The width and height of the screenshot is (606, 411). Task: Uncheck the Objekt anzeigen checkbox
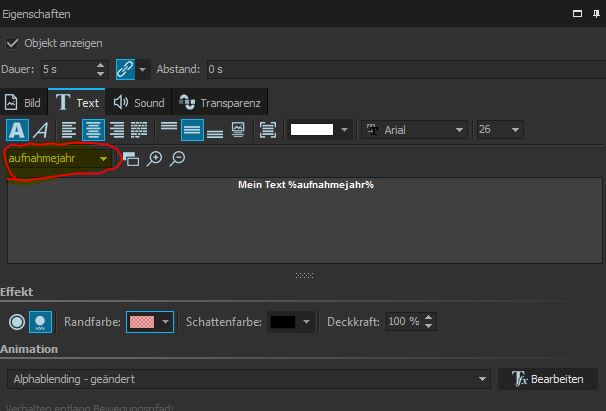click(13, 43)
